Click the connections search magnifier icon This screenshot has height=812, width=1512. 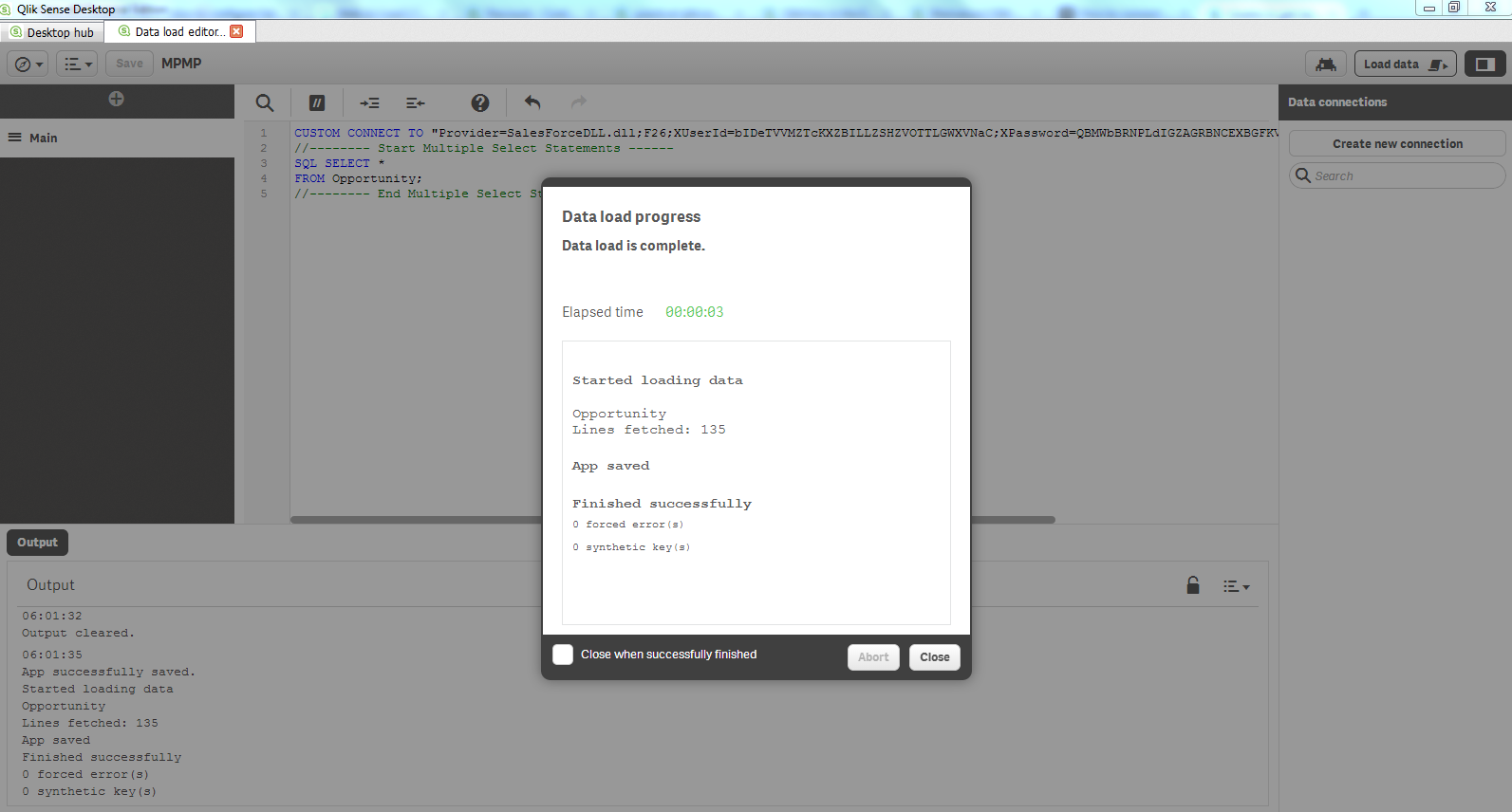point(1303,175)
